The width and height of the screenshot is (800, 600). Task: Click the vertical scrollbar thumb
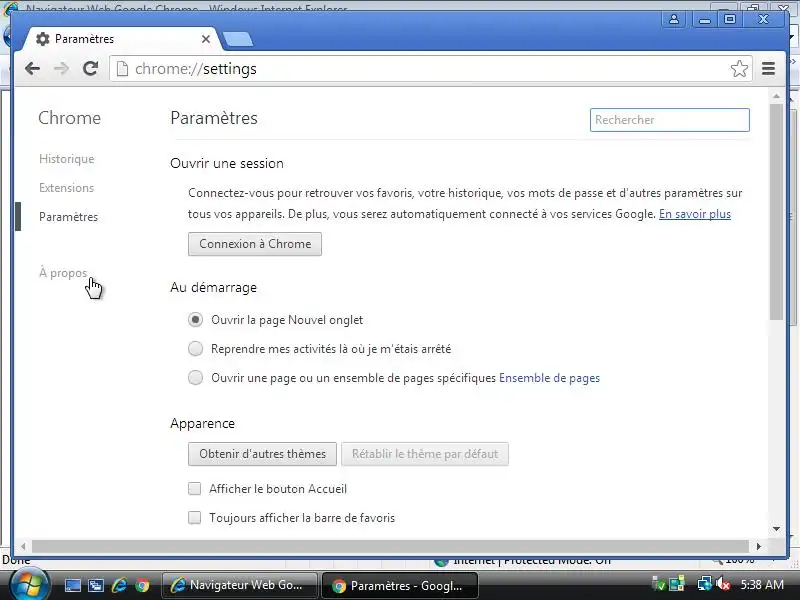point(777,212)
